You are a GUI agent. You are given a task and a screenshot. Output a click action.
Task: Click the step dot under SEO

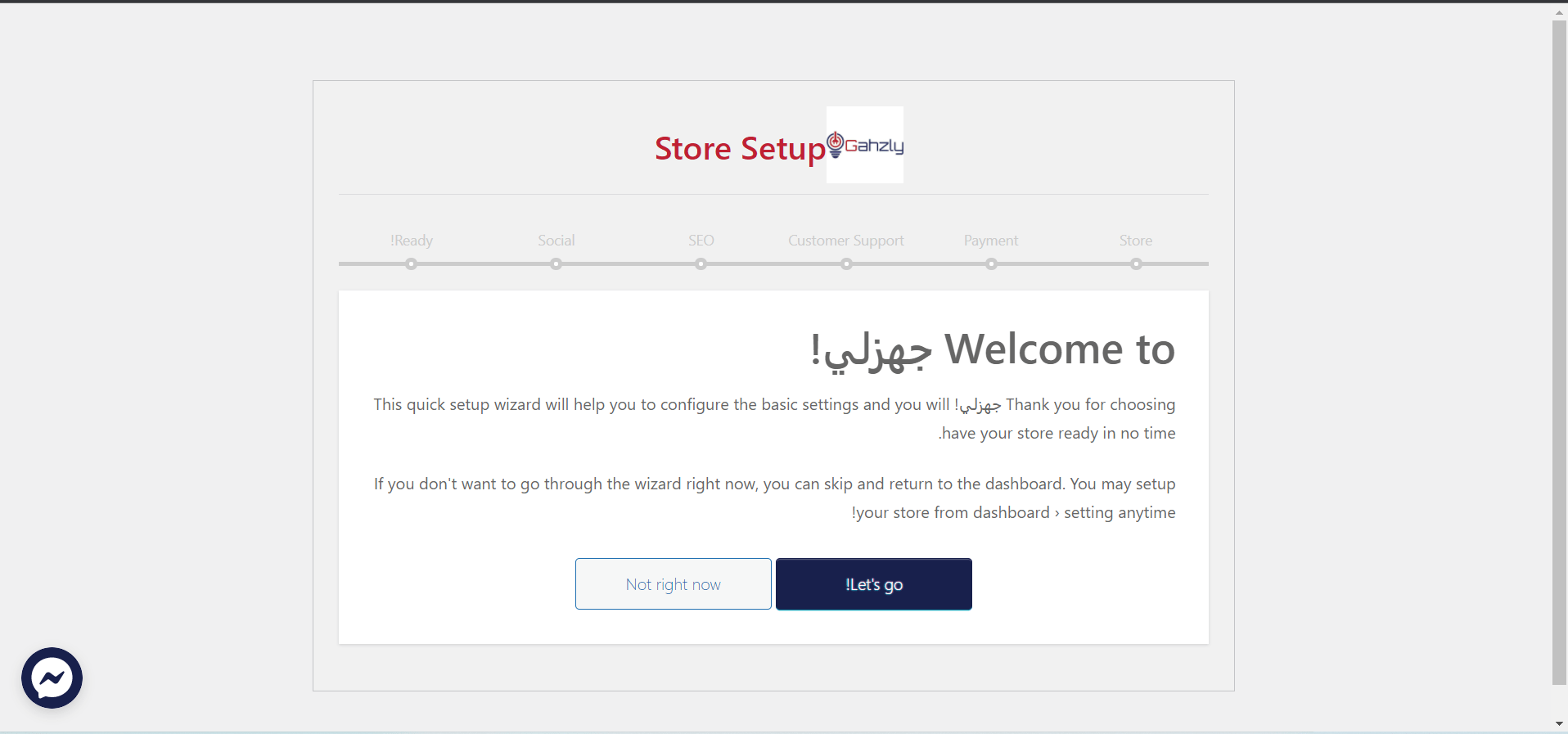pyautogui.click(x=701, y=264)
